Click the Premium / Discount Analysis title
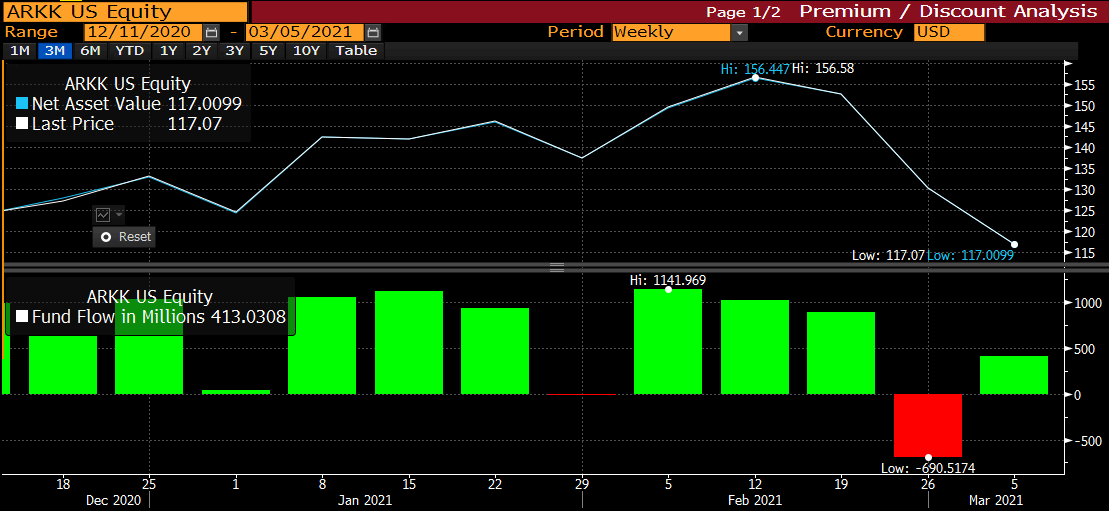The width and height of the screenshot is (1109, 511). point(948,11)
